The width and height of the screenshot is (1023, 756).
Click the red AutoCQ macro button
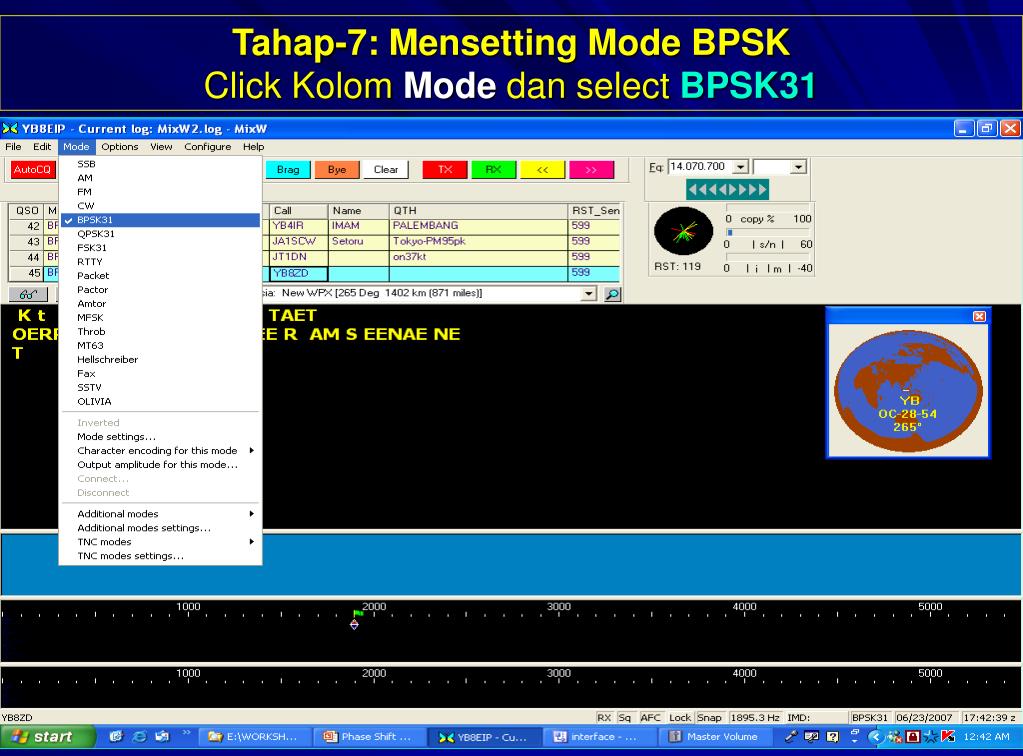coord(33,170)
